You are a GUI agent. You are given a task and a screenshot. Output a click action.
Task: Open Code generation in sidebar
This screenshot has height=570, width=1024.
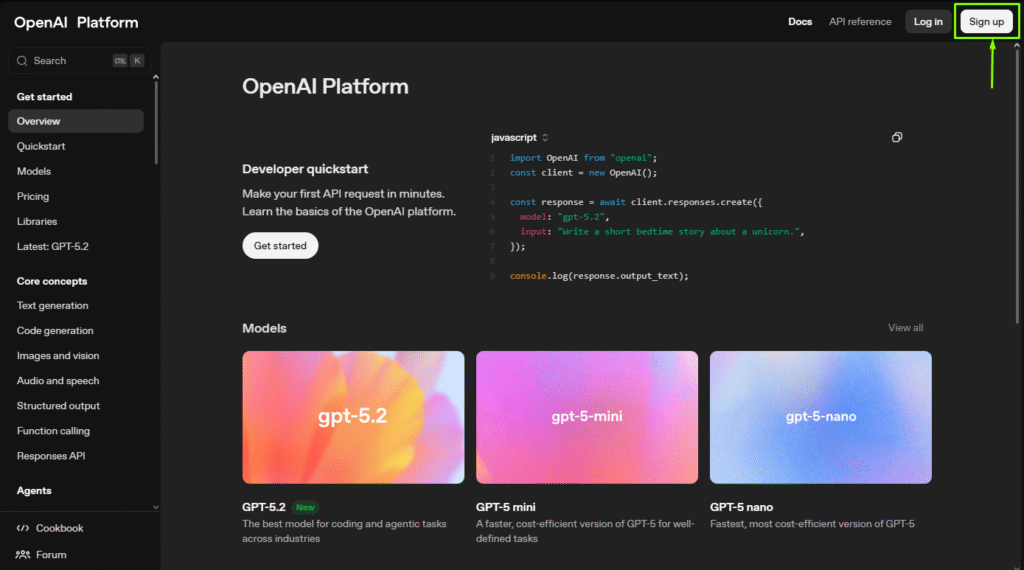pyautogui.click(x=55, y=330)
